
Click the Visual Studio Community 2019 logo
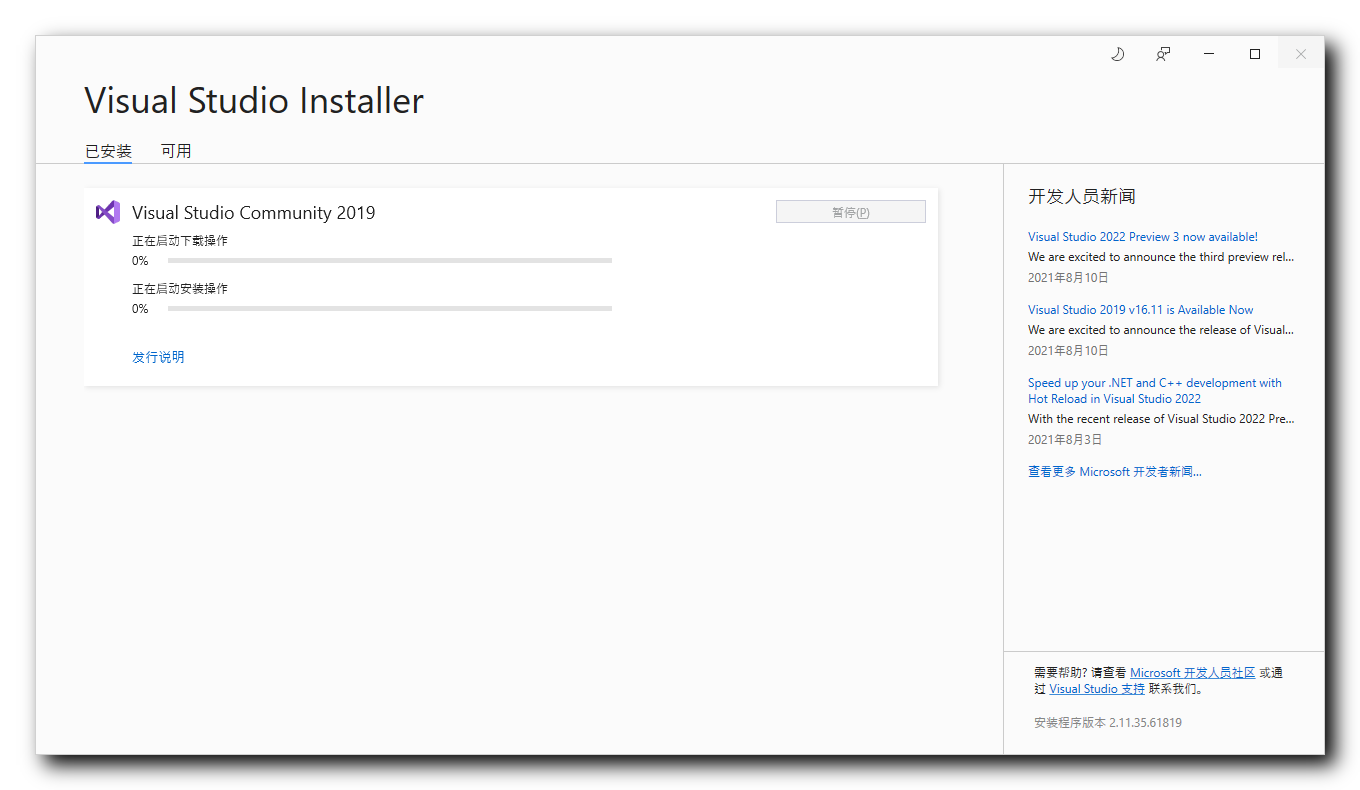point(108,212)
